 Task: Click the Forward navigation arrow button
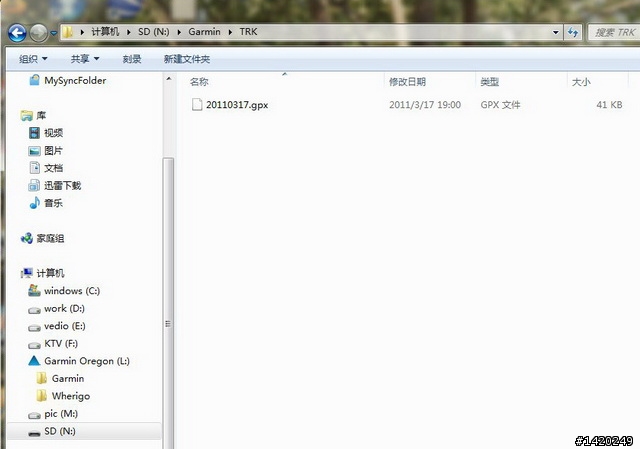[x=39, y=33]
